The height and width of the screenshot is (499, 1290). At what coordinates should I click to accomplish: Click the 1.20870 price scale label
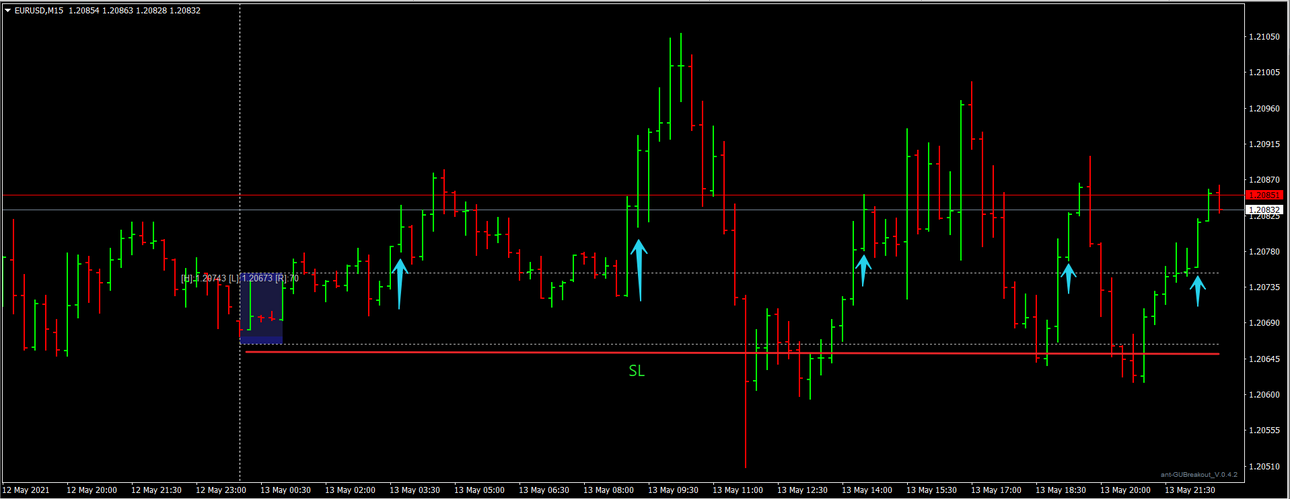click(1265, 180)
